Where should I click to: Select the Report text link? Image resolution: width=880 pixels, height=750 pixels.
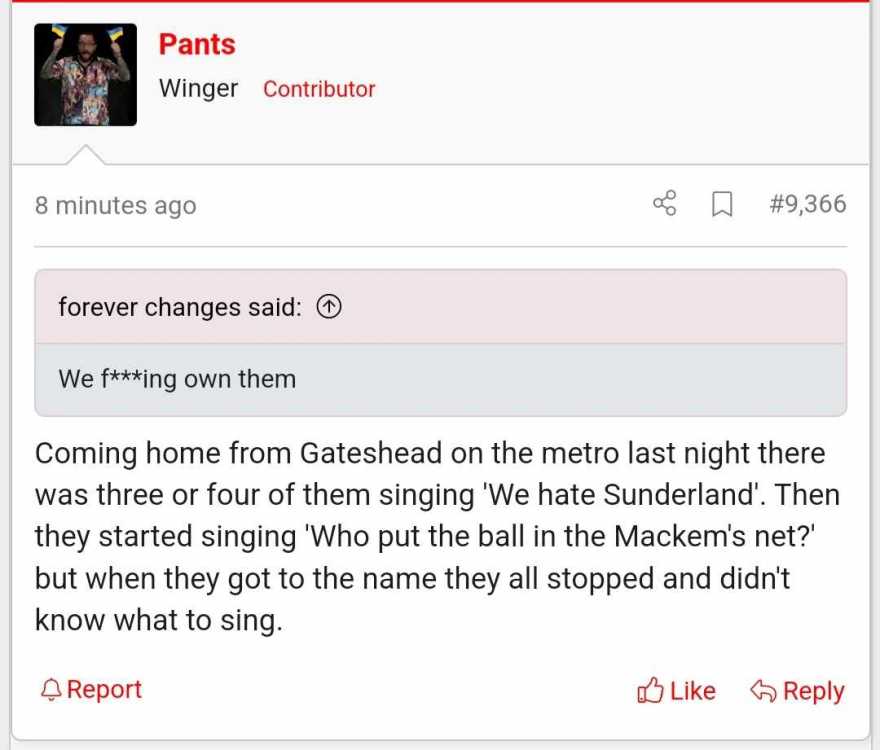104,689
